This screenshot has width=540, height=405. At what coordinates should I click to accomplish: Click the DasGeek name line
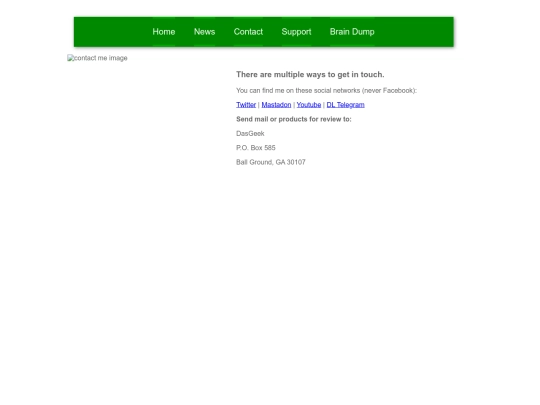[x=250, y=134]
